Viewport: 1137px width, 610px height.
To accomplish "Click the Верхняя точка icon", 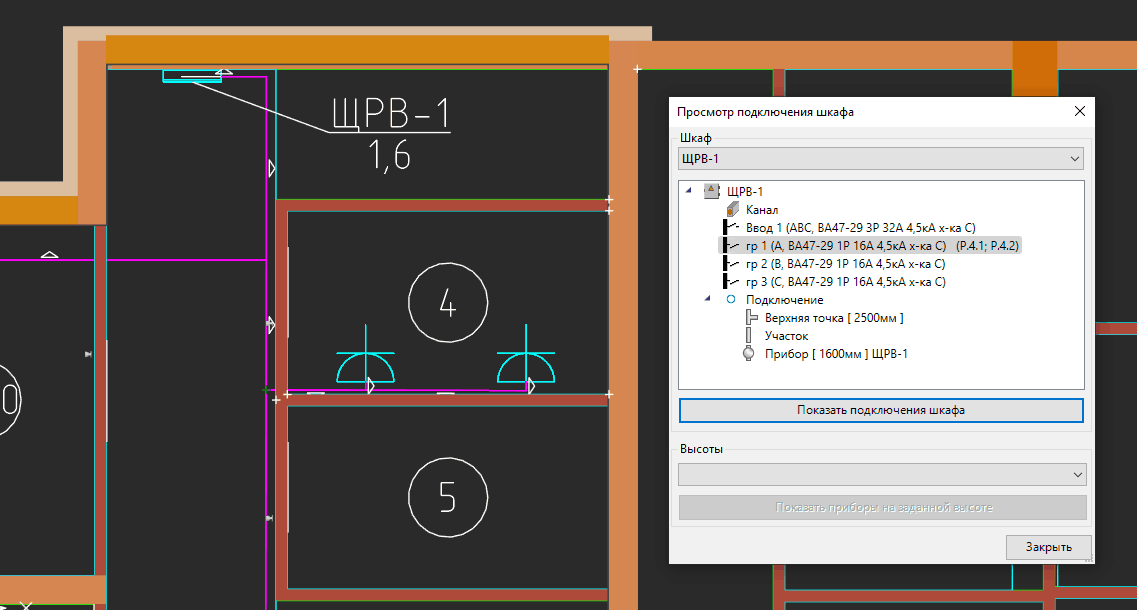I will tap(751, 318).
